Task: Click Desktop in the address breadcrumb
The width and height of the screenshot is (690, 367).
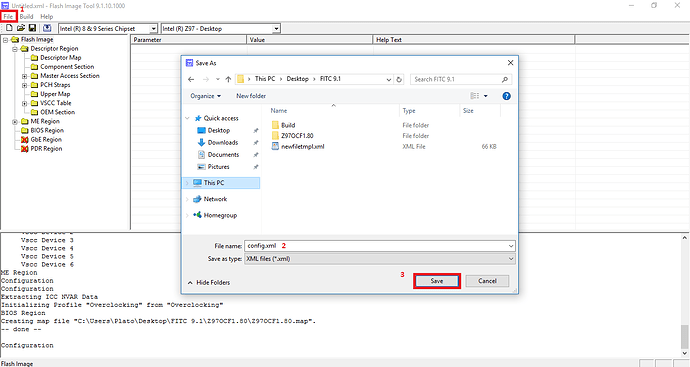Action: pos(297,79)
